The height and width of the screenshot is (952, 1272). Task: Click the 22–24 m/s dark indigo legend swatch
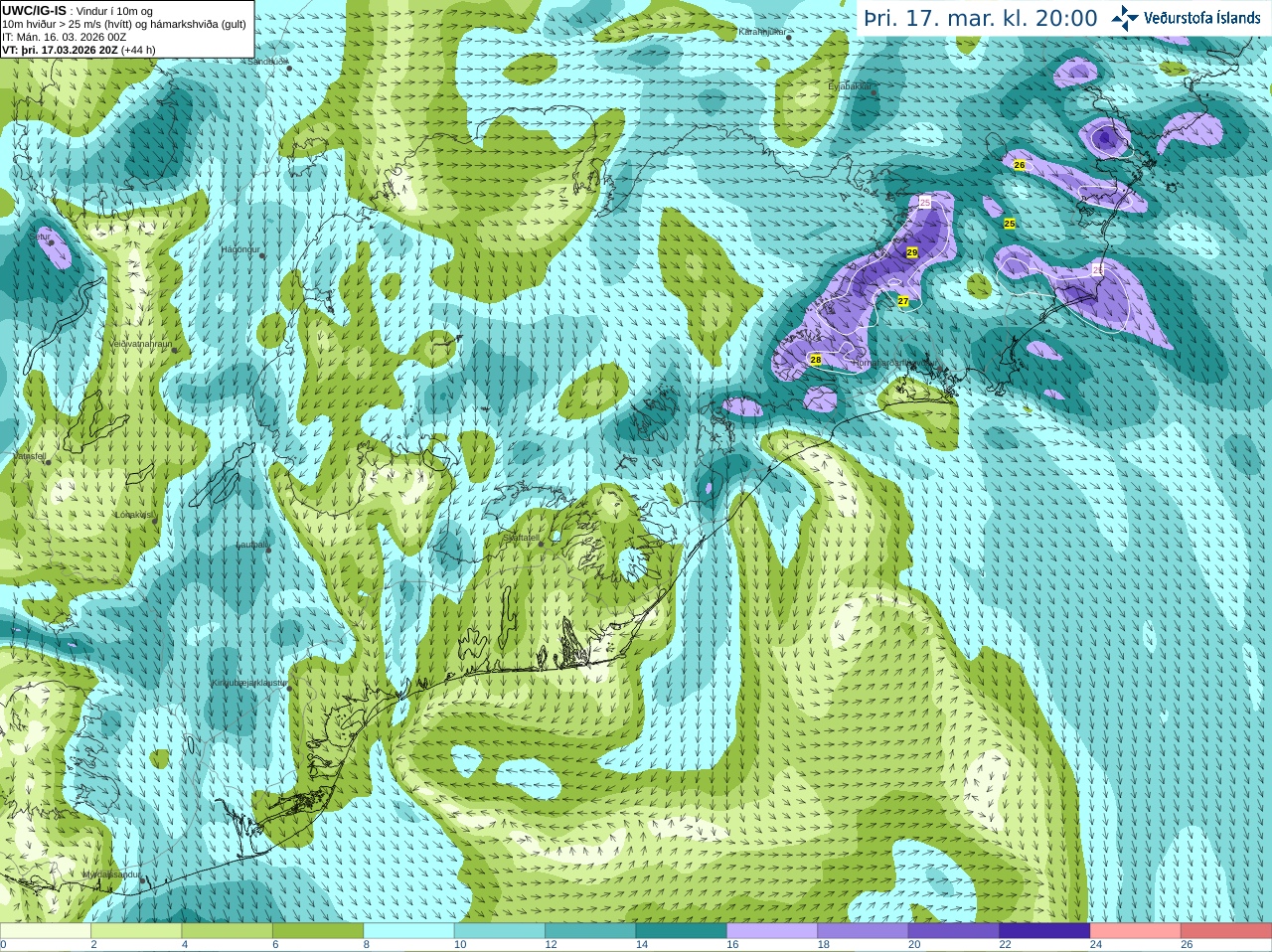click(1044, 931)
